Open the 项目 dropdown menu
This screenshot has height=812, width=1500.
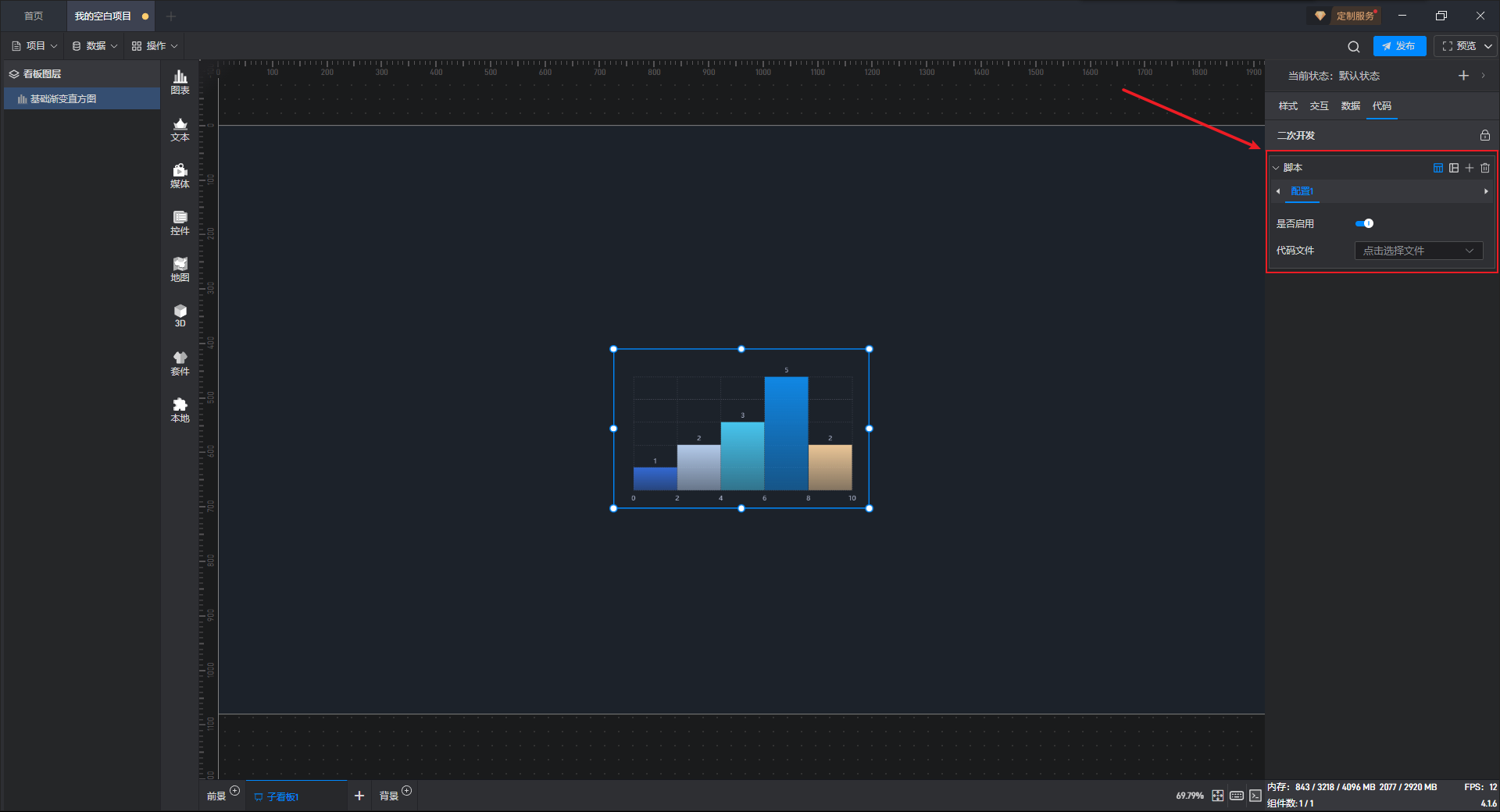35,46
